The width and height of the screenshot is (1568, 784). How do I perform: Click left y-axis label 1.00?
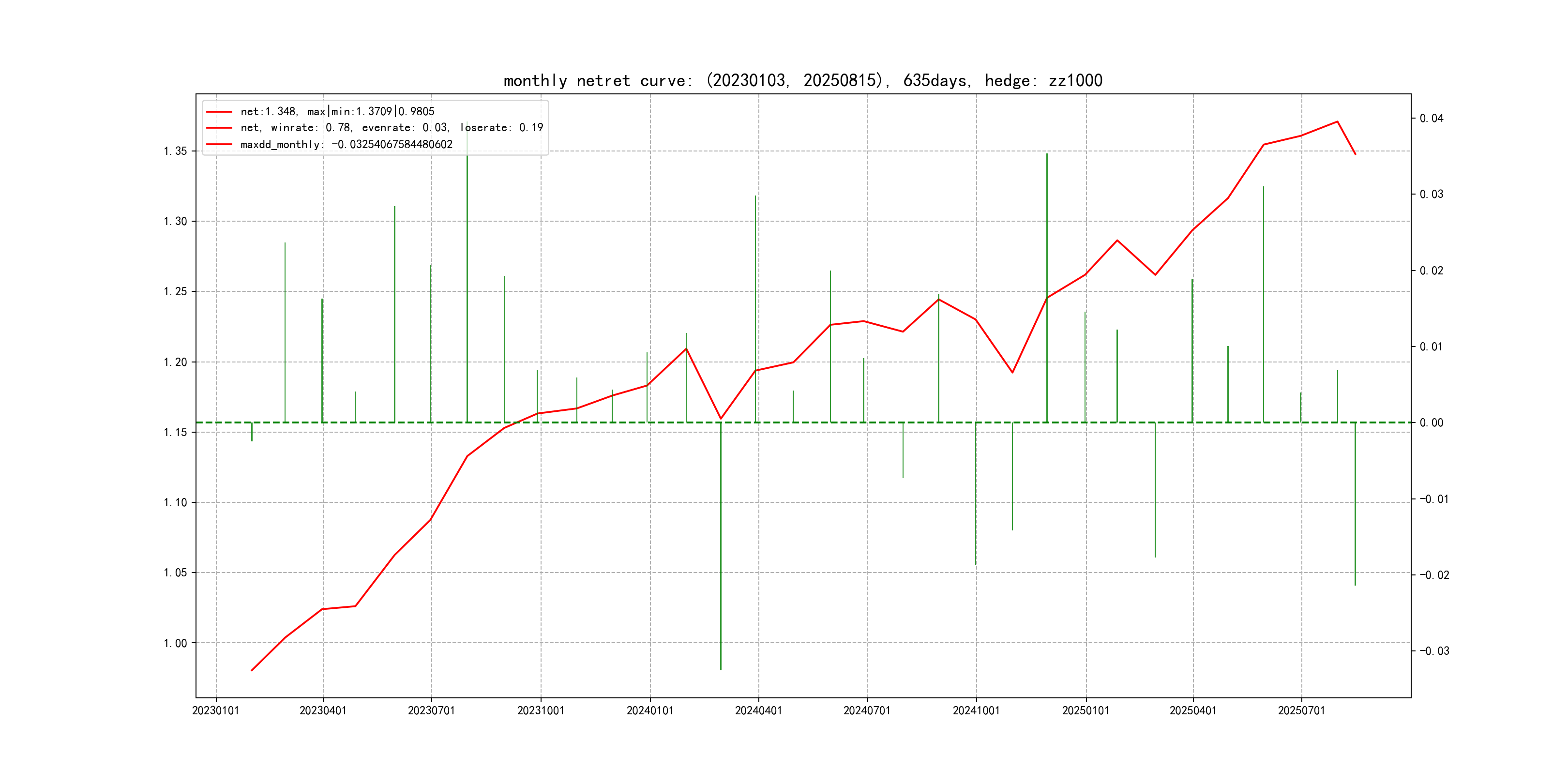[175, 643]
